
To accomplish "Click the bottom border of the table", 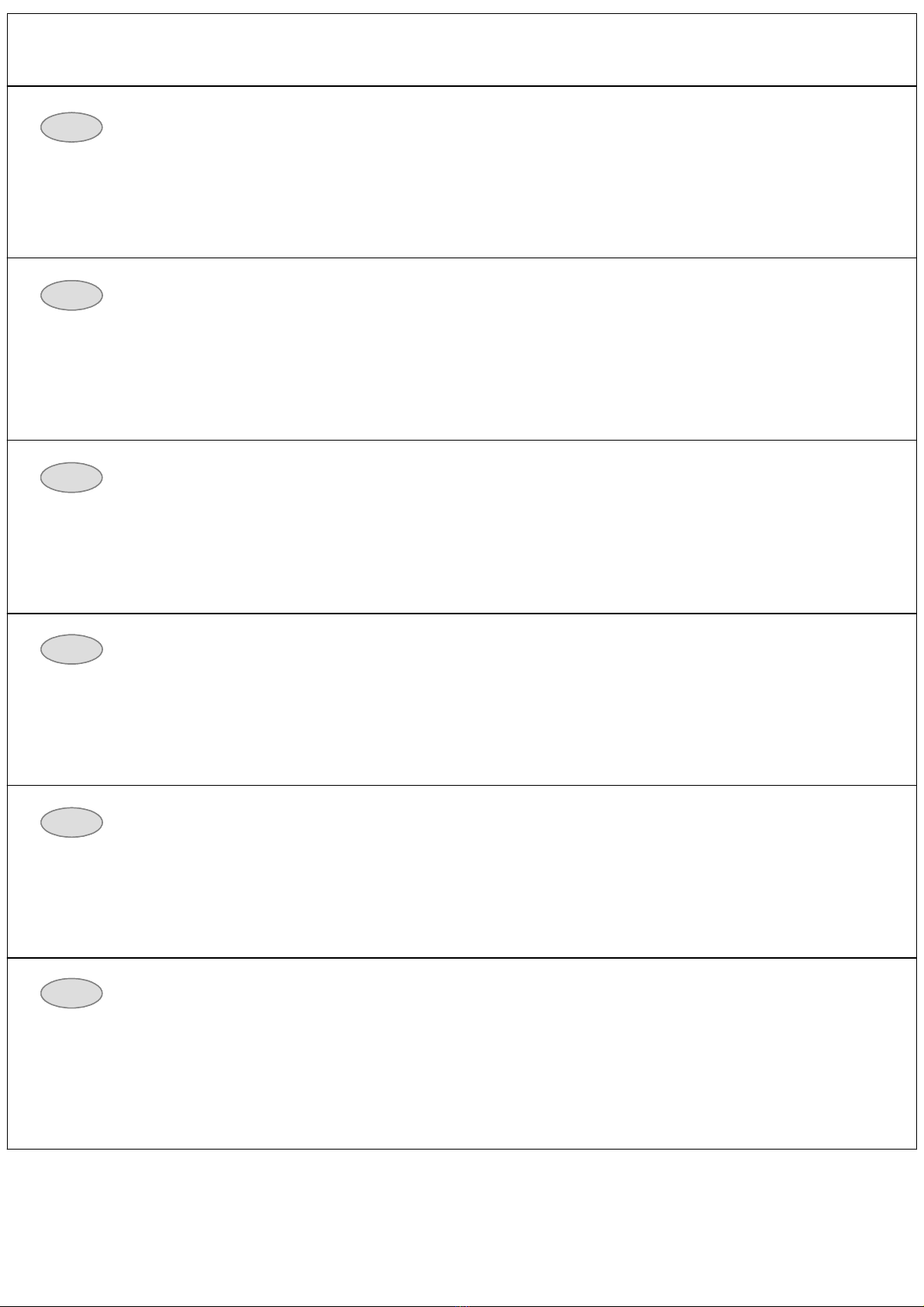I will click(x=462, y=1149).
